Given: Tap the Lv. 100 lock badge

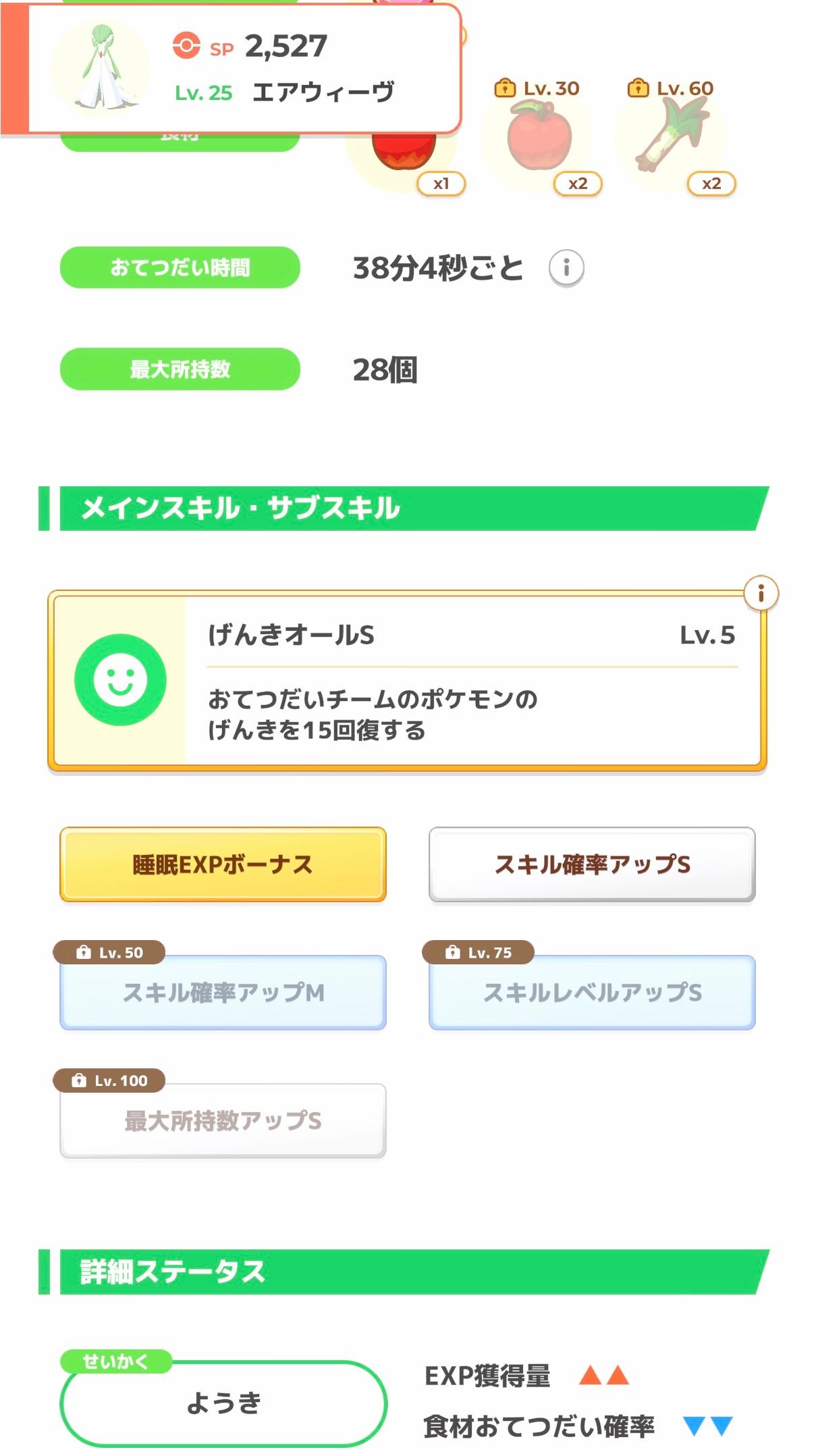Looking at the screenshot, I should click(109, 1081).
